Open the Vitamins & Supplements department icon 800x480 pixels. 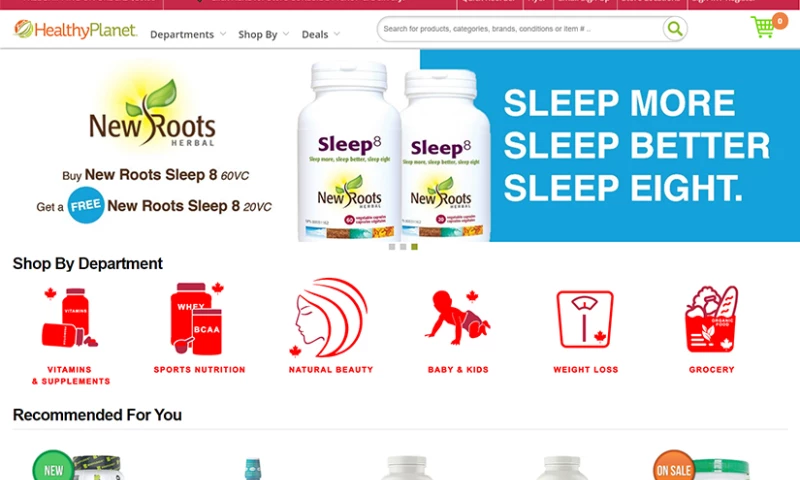pyautogui.click(x=70, y=318)
